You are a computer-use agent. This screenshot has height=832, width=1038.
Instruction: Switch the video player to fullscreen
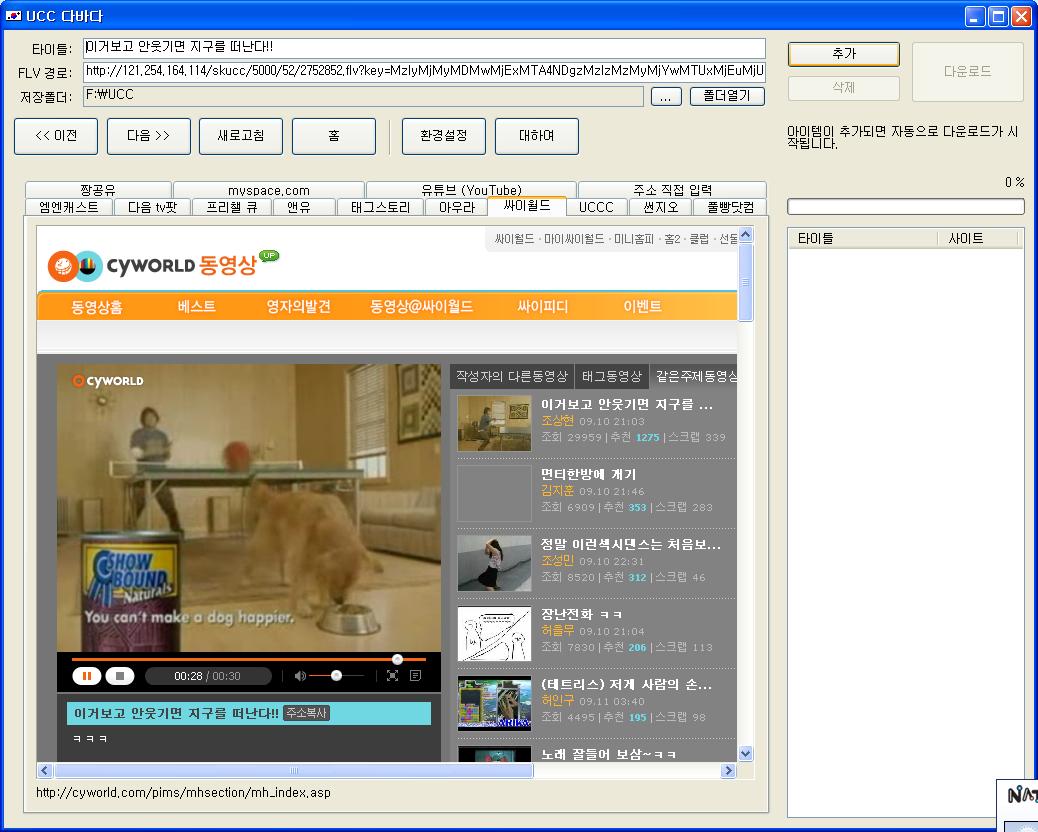point(393,676)
